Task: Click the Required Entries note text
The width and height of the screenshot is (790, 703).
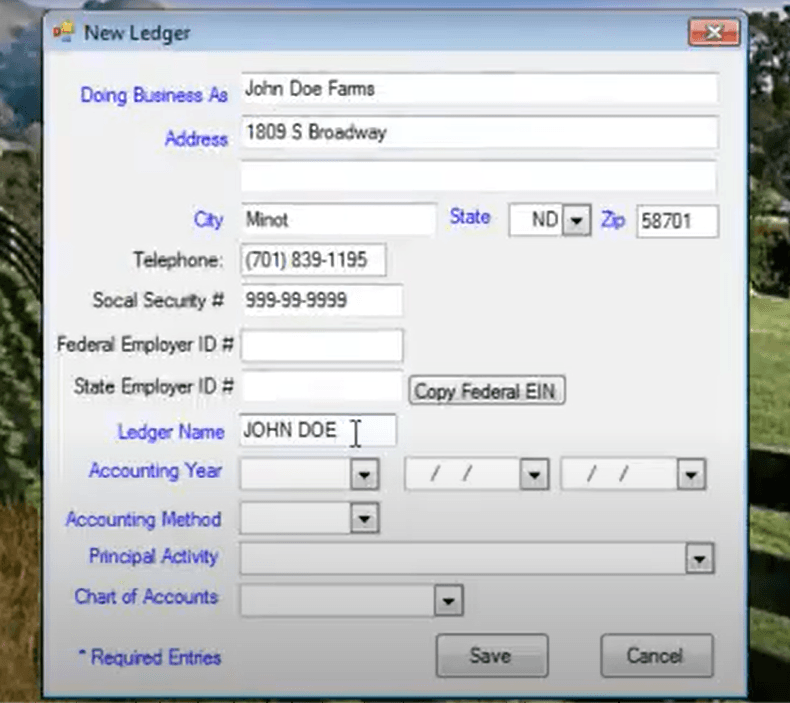Action: (150, 657)
